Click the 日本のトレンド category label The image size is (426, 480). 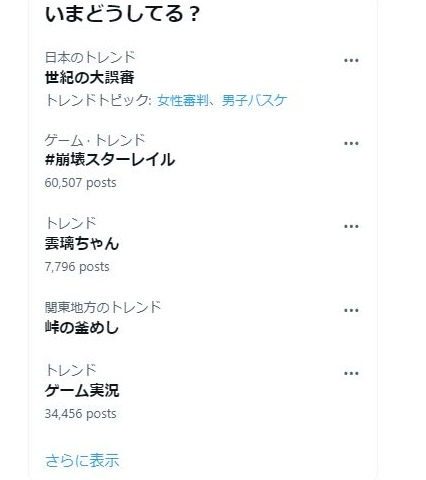(x=90, y=57)
